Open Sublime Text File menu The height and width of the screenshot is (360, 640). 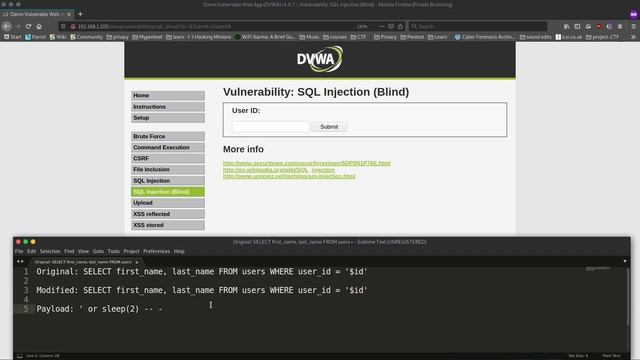coord(19,251)
